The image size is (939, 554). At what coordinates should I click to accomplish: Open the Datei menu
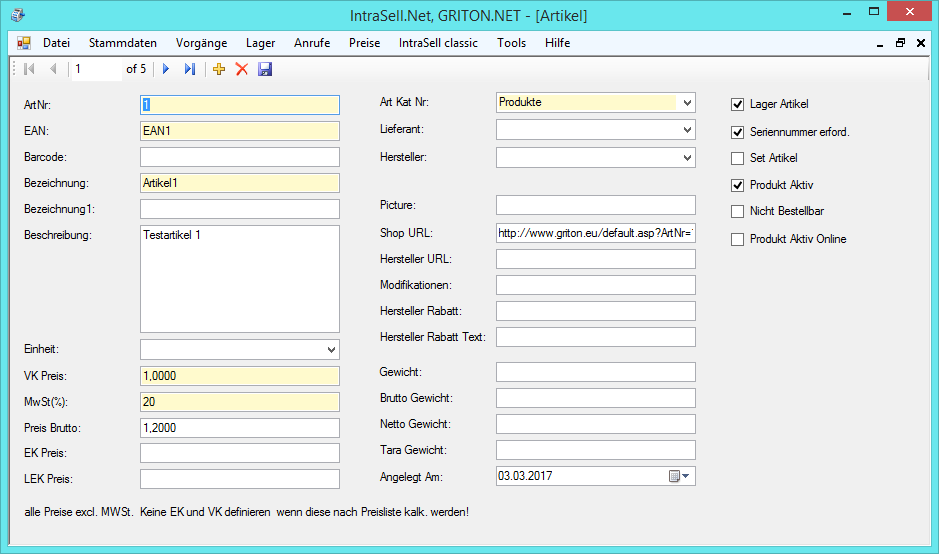point(56,43)
